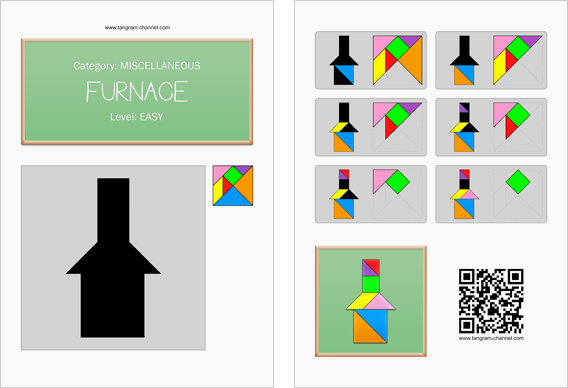568x388 pixels.
Task: Open step one with blue triangle placed
Action: click(371, 60)
